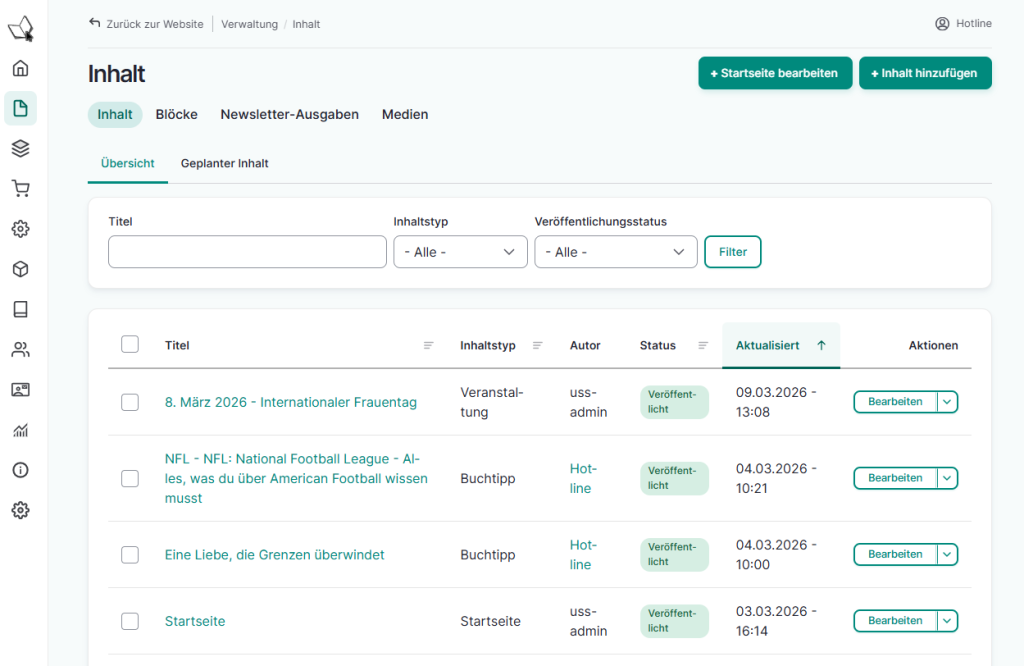Viewport: 1024px width, 666px height.
Task: Focus the Titel search input field
Action: click(247, 252)
